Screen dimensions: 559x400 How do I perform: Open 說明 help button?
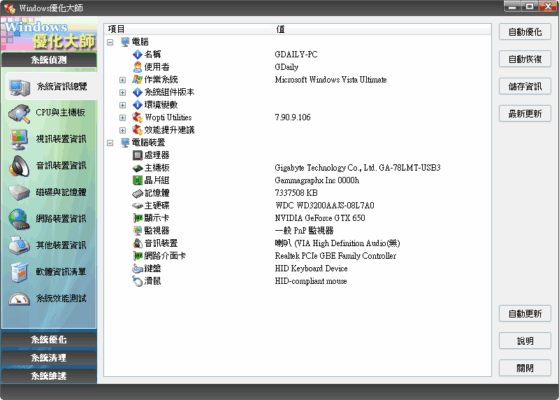pos(525,341)
